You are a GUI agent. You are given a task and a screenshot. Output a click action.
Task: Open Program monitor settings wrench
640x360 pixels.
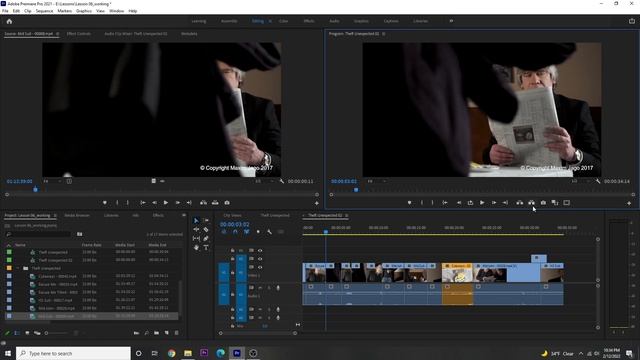(x=598, y=181)
